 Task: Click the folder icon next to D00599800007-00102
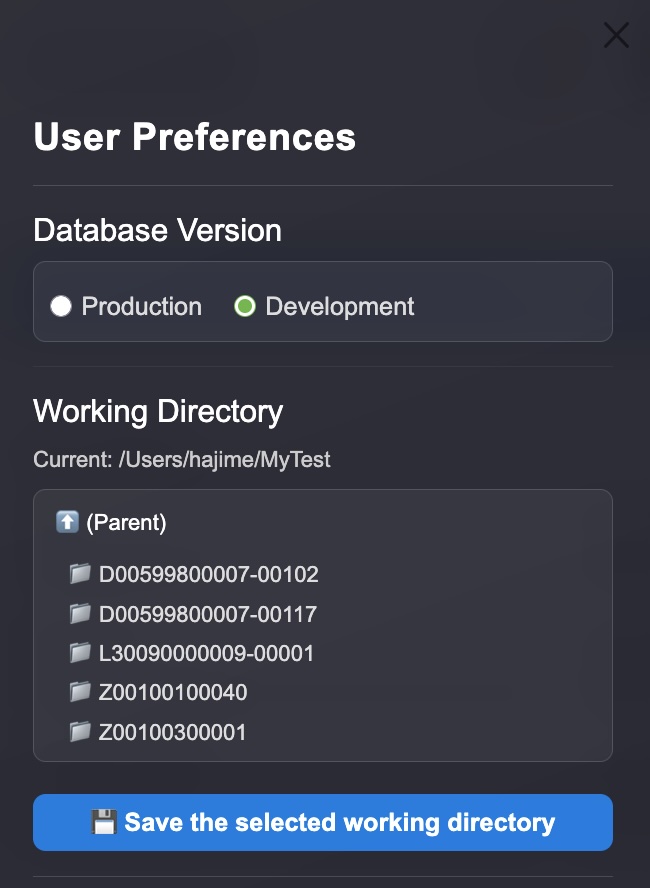(80, 574)
